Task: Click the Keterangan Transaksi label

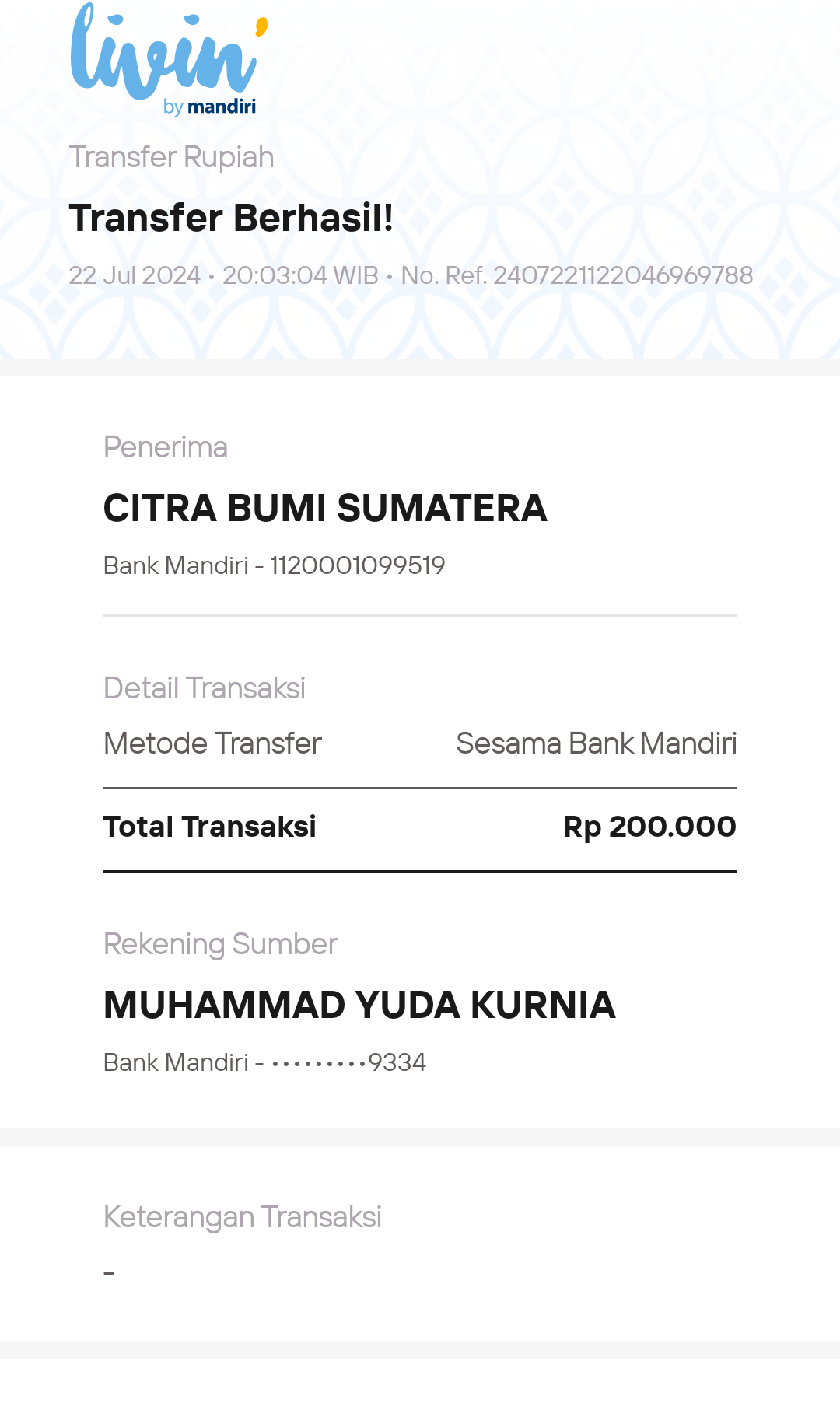Action: pos(243,1218)
